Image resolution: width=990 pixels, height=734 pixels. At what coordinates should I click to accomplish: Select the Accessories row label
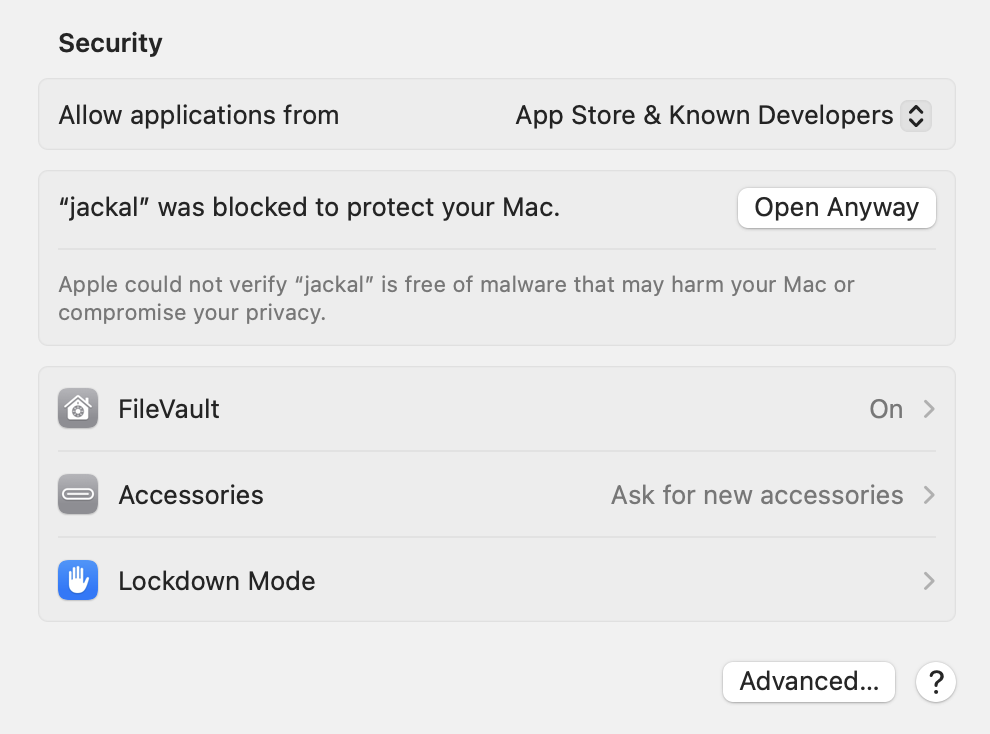tap(191, 495)
